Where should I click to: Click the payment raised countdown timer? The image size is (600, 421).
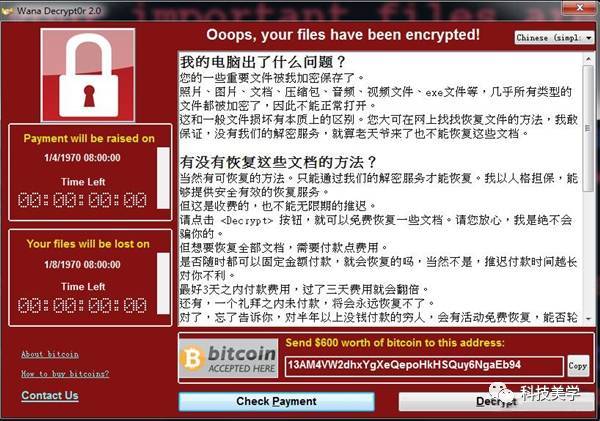coord(82,200)
